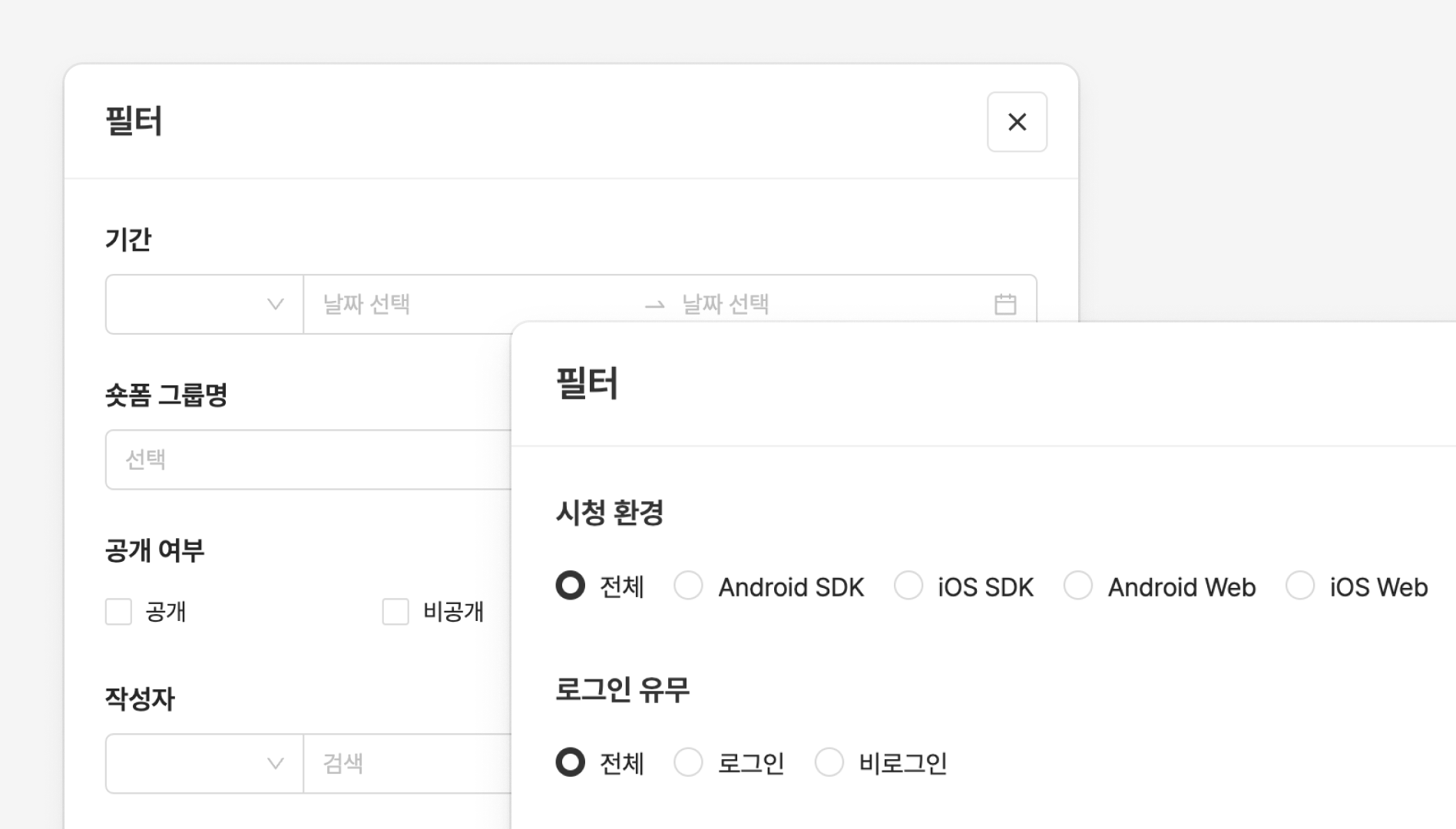Screen dimensions: 1456x829
Task: Check the 비공개 checkbox
Action: (x=395, y=612)
